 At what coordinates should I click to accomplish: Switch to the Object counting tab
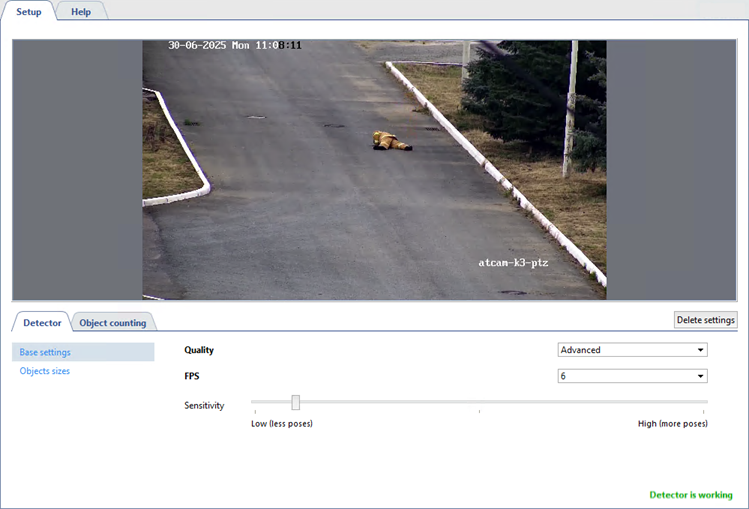click(x=113, y=322)
